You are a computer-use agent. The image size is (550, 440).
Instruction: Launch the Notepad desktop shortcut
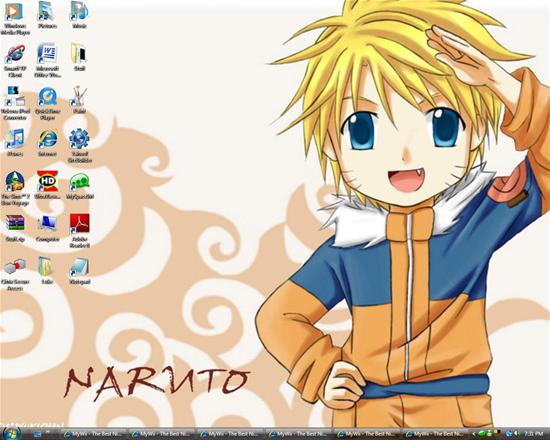(x=80, y=271)
